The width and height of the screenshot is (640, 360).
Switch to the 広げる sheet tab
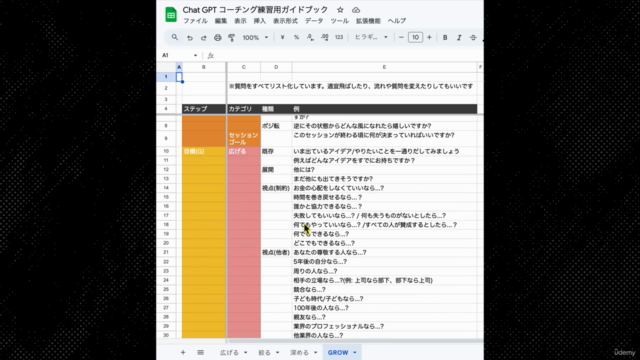(x=229, y=352)
